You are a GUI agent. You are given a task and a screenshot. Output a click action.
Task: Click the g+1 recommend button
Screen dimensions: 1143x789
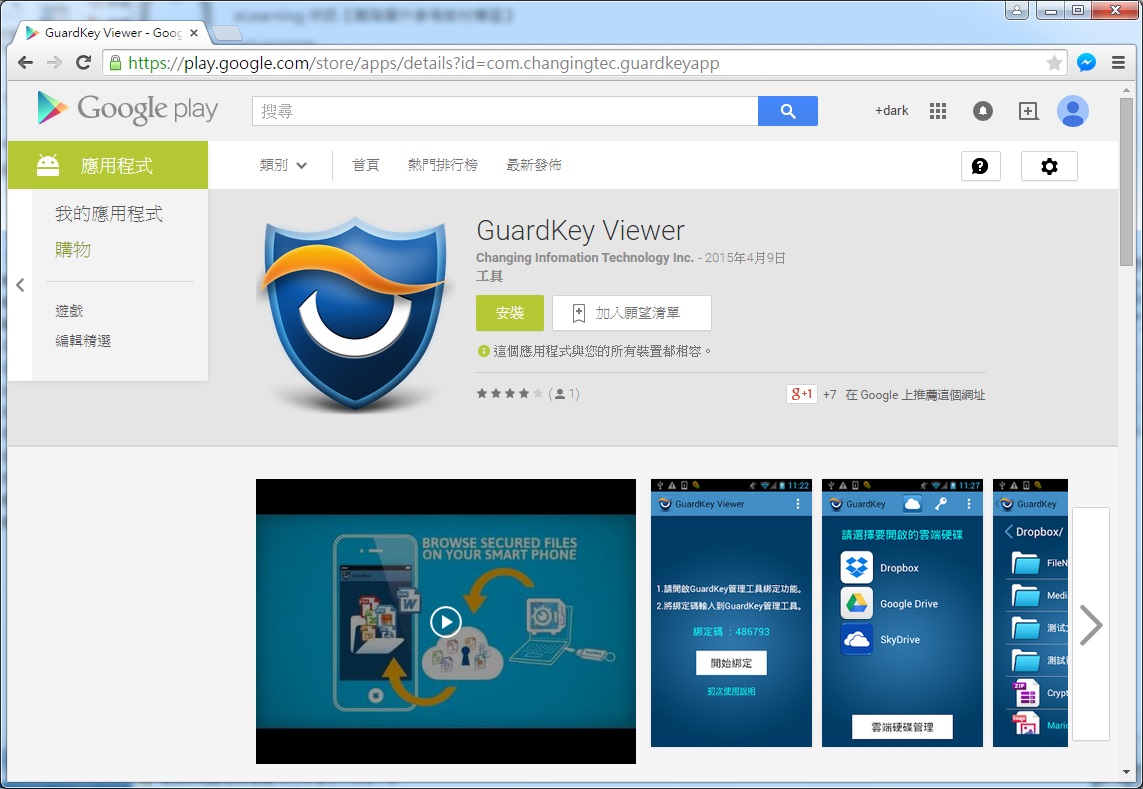coord(801,394)
